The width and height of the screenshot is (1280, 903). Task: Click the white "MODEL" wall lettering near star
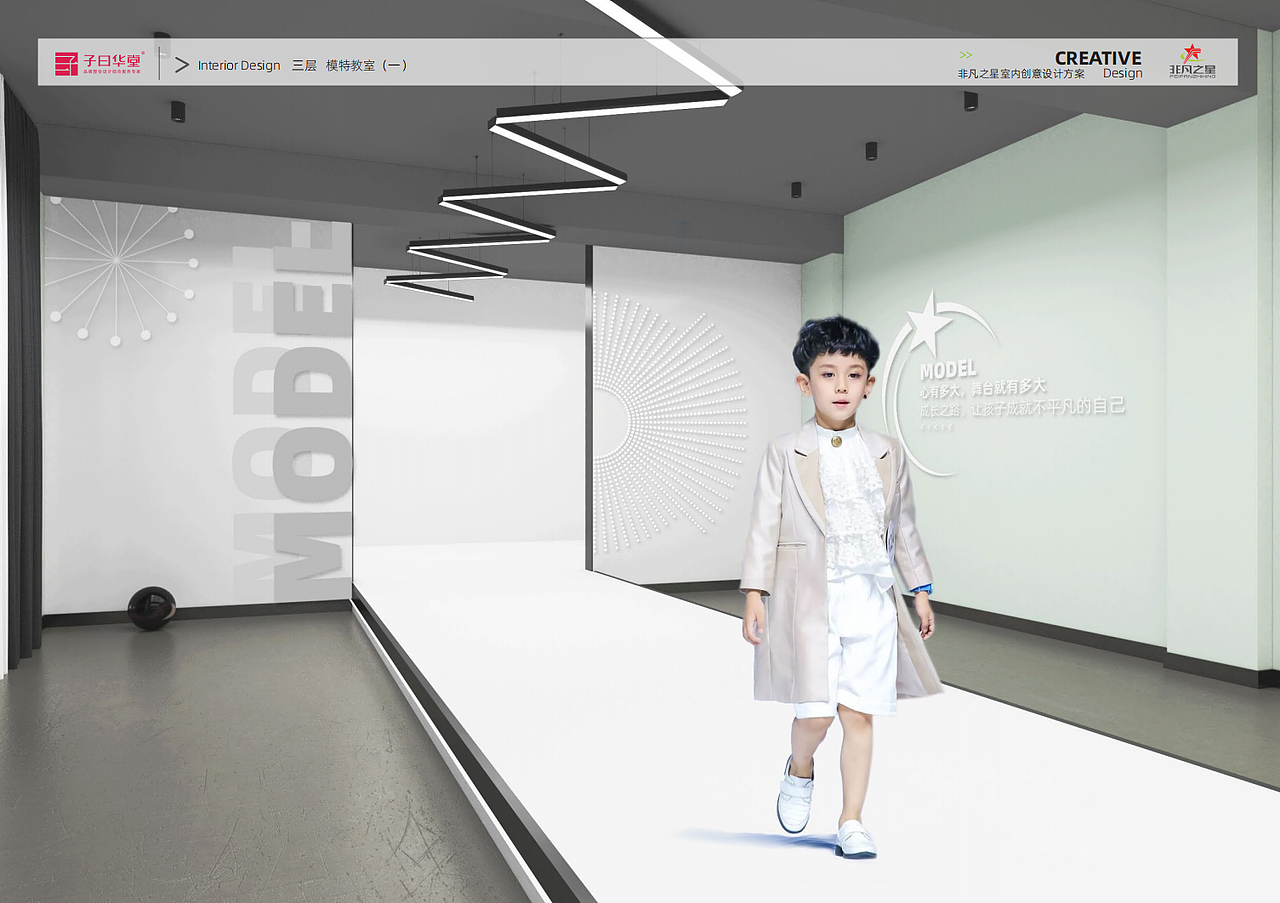(x=948, y=370)
